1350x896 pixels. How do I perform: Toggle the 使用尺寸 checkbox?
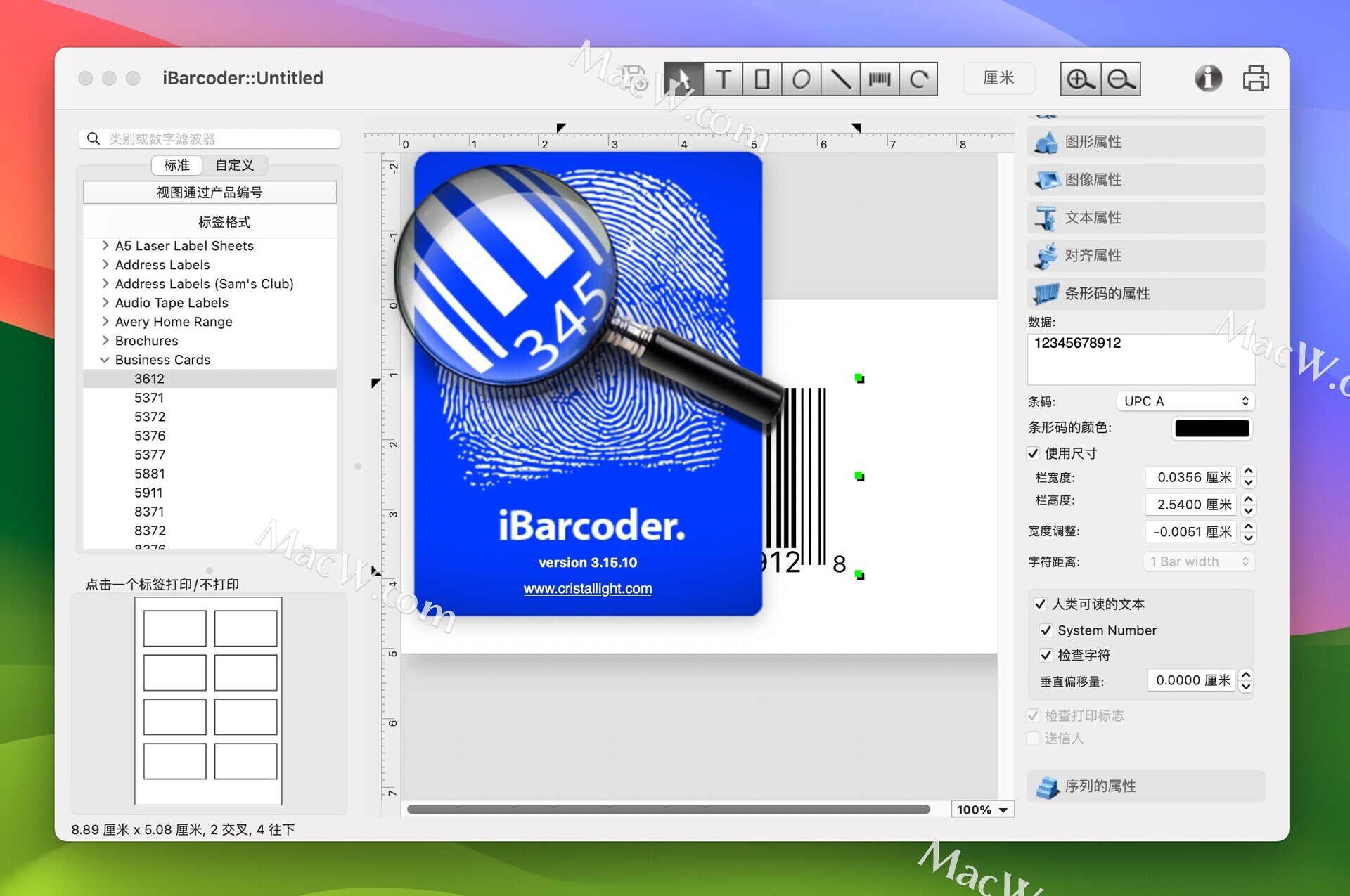click(1033, 453)
